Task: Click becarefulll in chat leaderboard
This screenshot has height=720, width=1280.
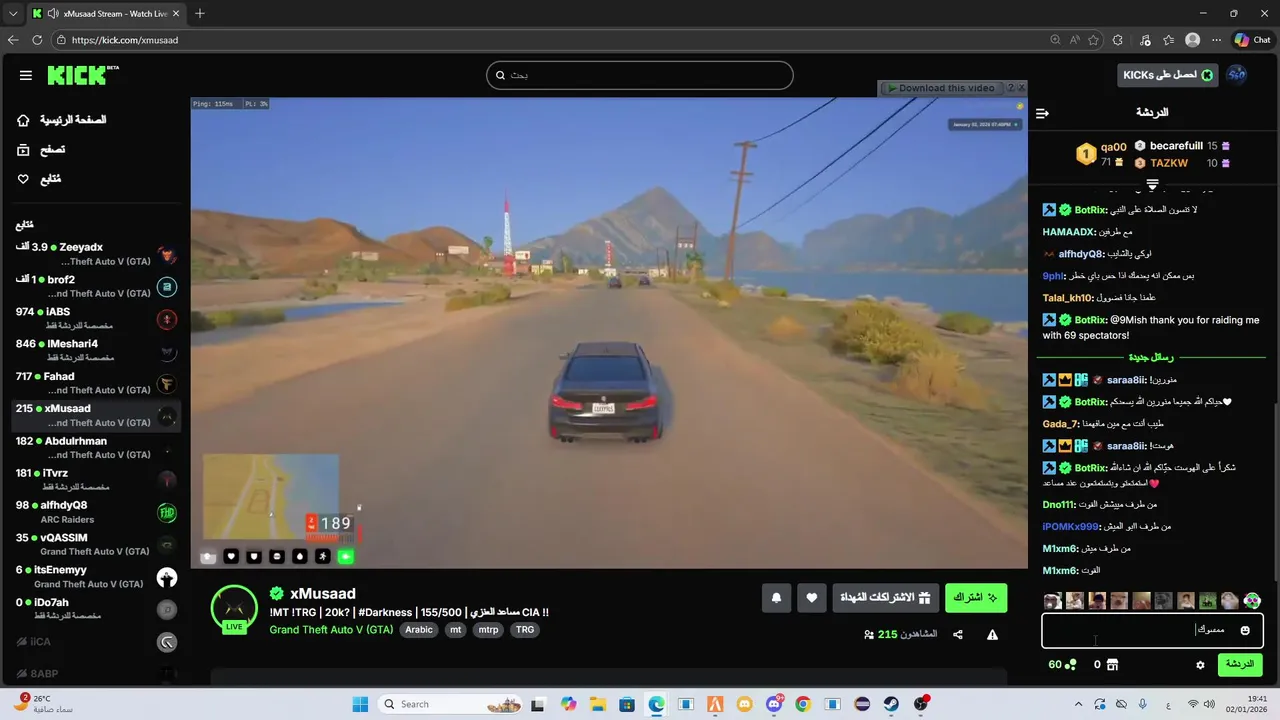Action: [1176, 146]
